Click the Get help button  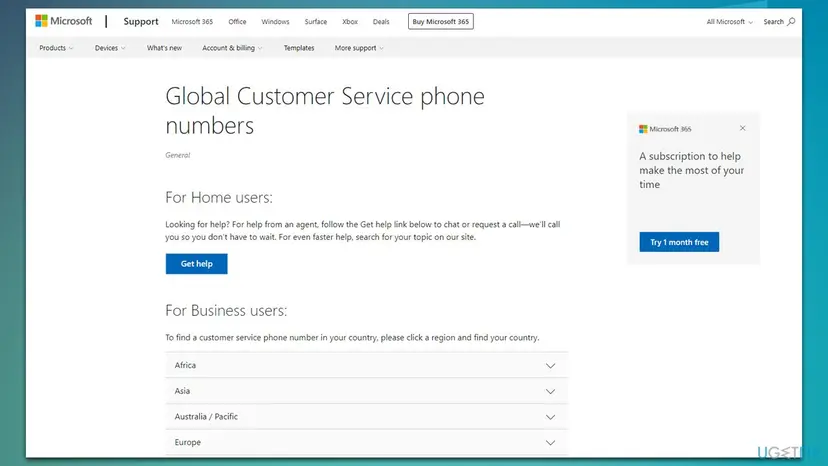click(196, 264)
